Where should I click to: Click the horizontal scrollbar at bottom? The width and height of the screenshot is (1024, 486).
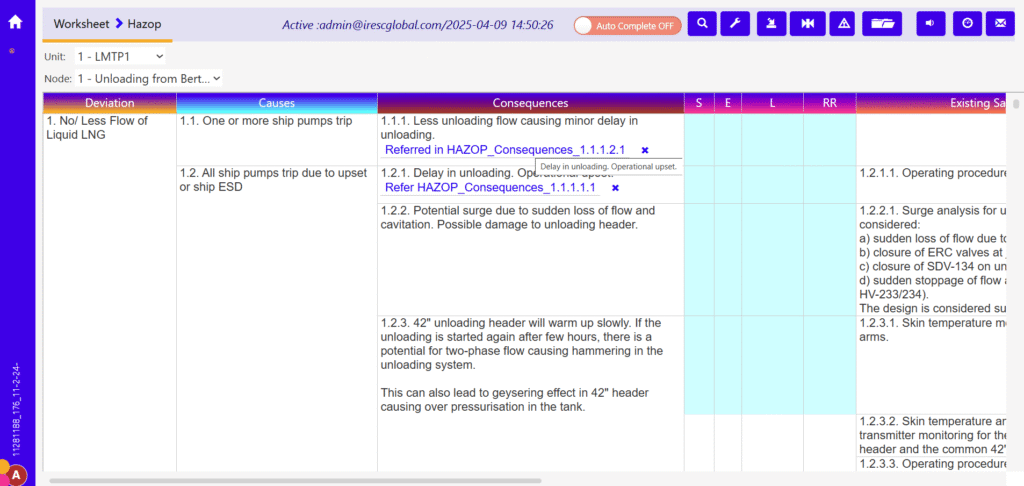(295, 480)
